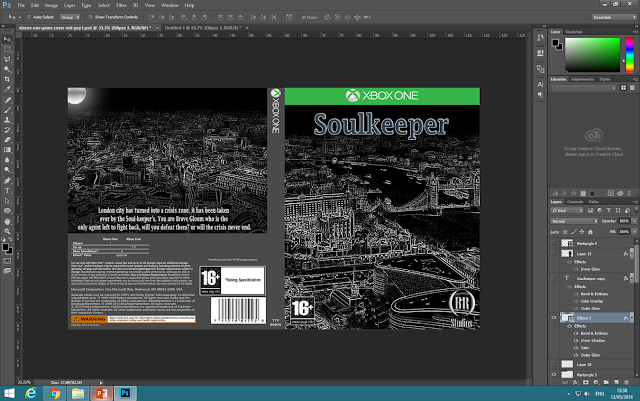Open the Image menu
640x401 pixels.
[51, 5]
